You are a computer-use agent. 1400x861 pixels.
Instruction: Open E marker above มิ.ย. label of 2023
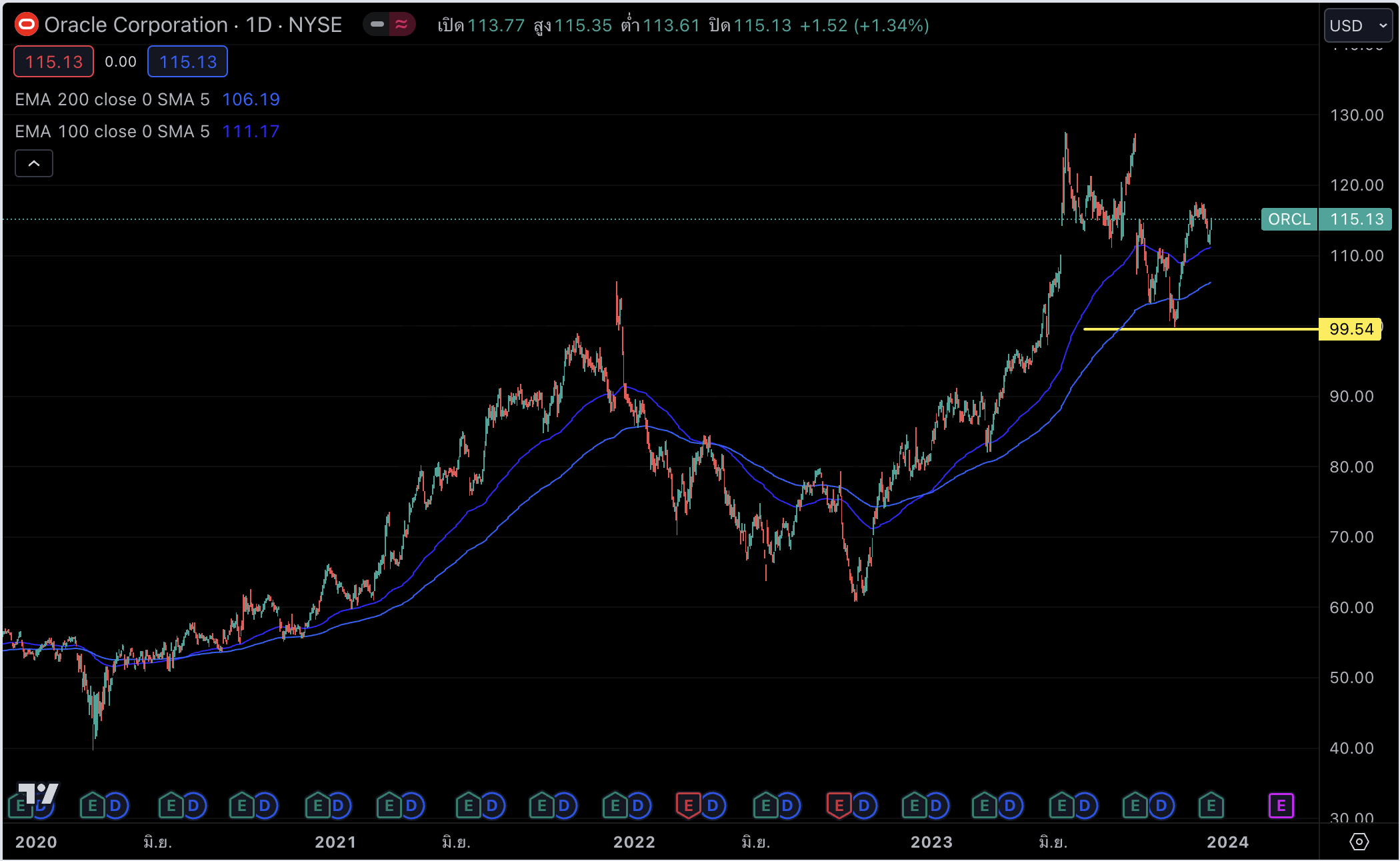[x=1062, y=806]
